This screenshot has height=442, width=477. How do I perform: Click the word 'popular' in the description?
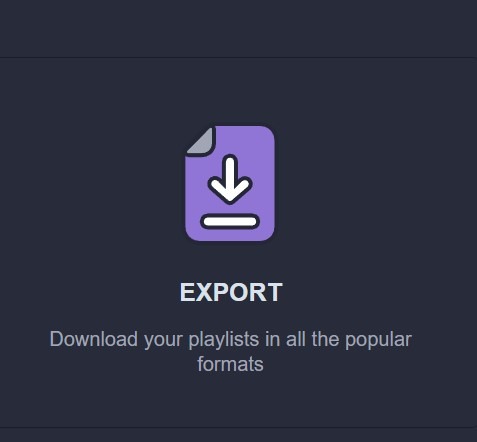[378, 340]
